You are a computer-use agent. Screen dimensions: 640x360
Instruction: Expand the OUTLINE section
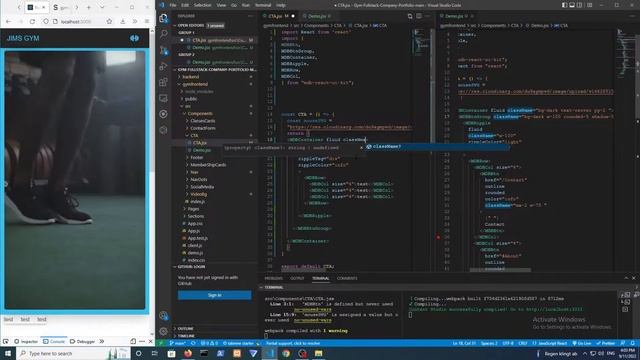pos(185,329)
